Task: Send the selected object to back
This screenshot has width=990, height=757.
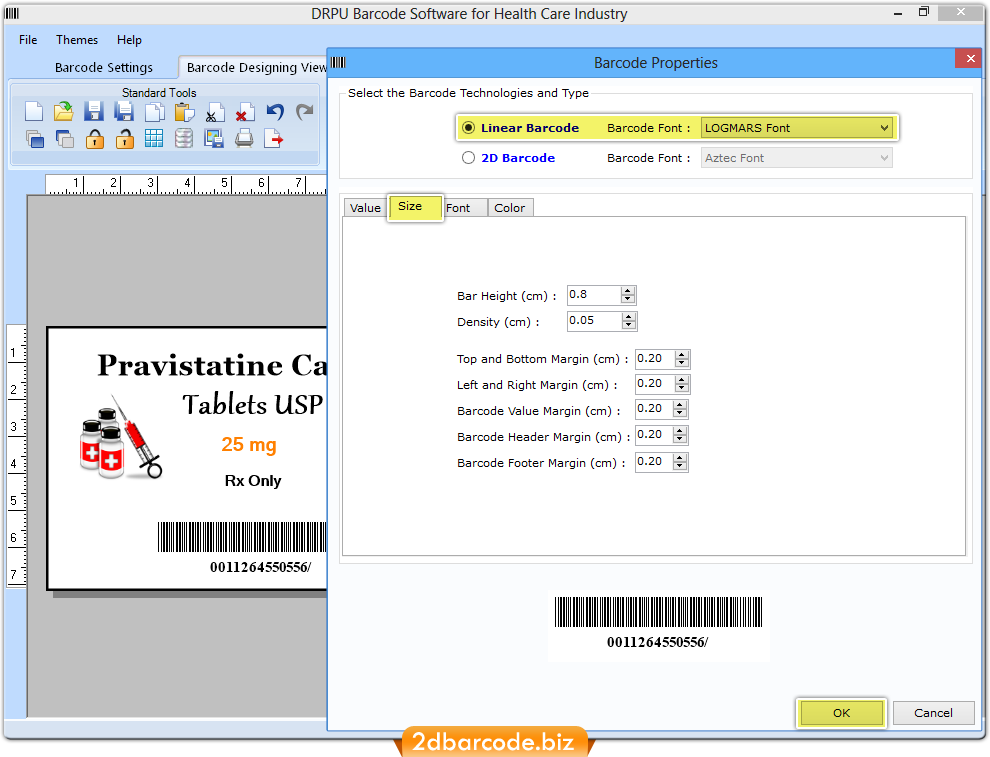Action: [64, 139]
